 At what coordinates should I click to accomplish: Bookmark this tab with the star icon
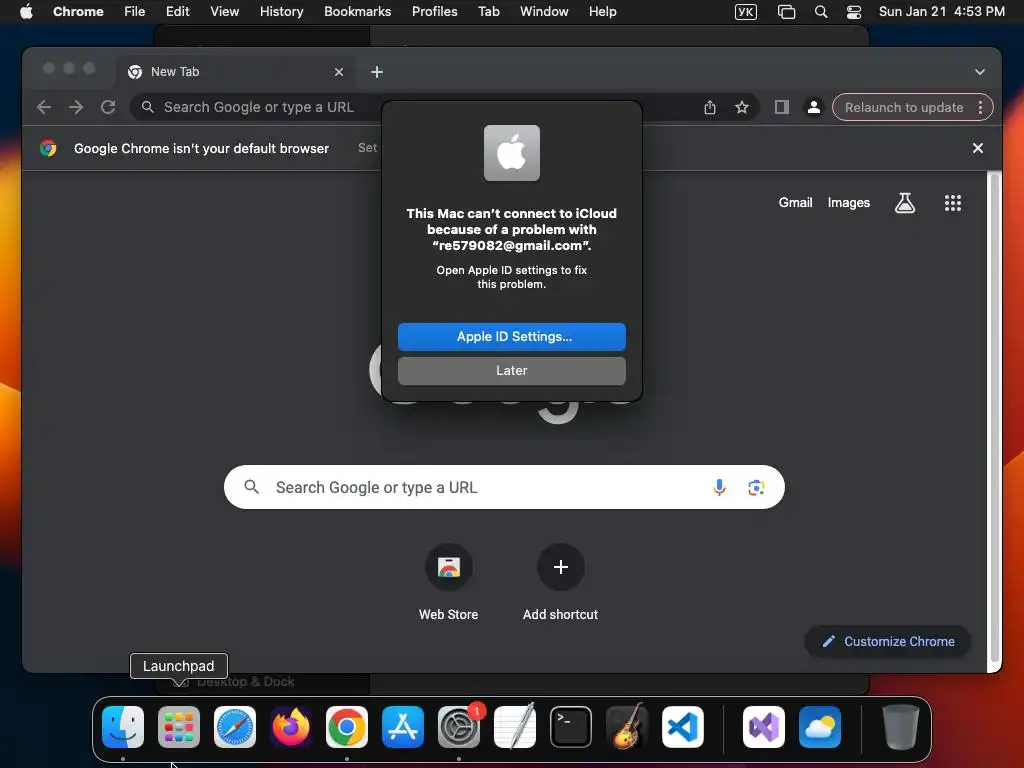point(741,107)
